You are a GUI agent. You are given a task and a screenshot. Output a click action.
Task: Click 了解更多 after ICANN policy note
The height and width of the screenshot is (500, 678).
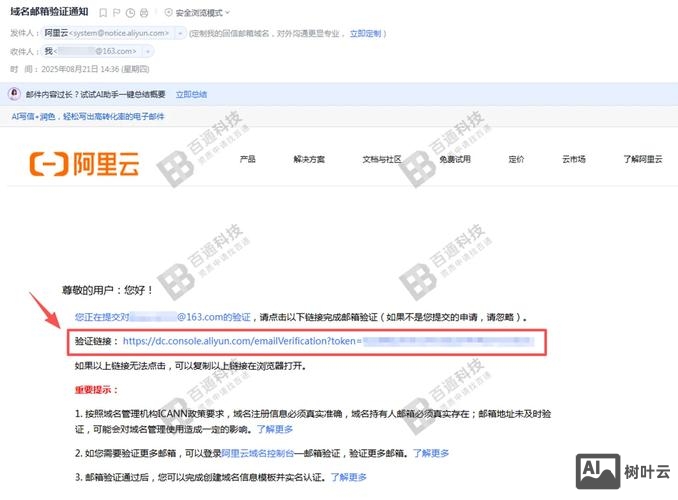(x=275, y=429)
